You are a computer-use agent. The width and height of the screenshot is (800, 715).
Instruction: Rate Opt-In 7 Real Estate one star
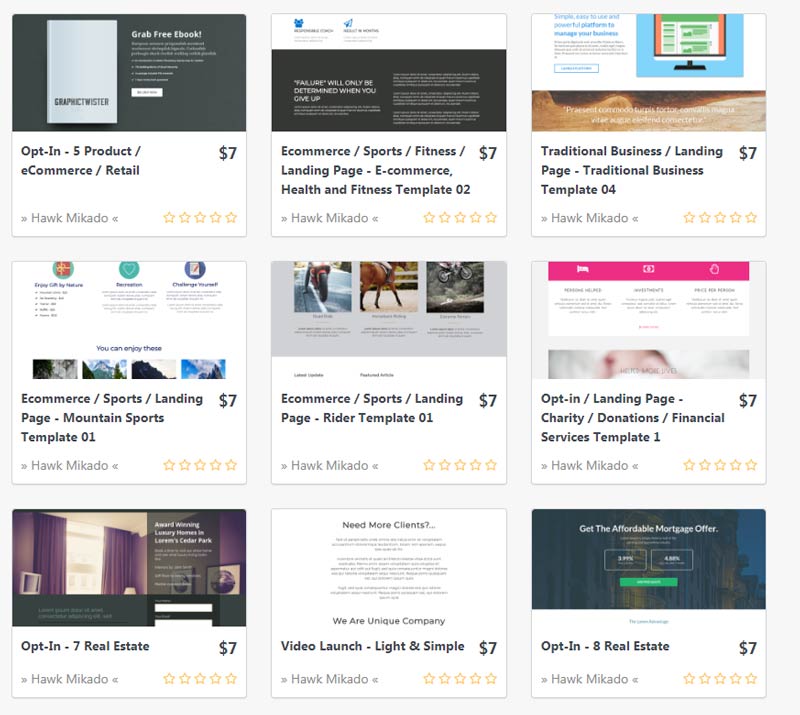(169, 679)
